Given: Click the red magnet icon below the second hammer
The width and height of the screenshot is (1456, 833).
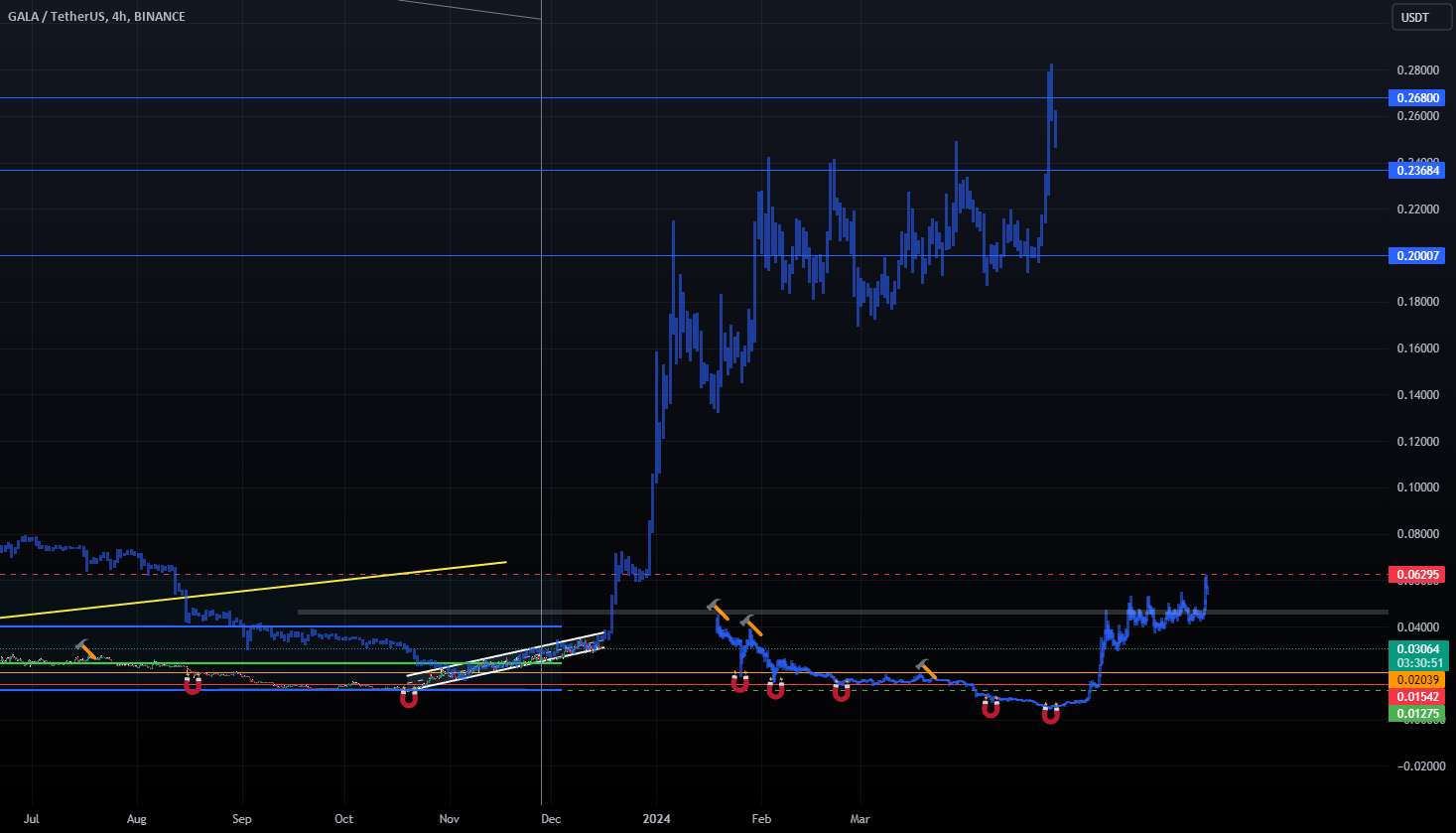Looking at the screenshot, I should point(740,682).
